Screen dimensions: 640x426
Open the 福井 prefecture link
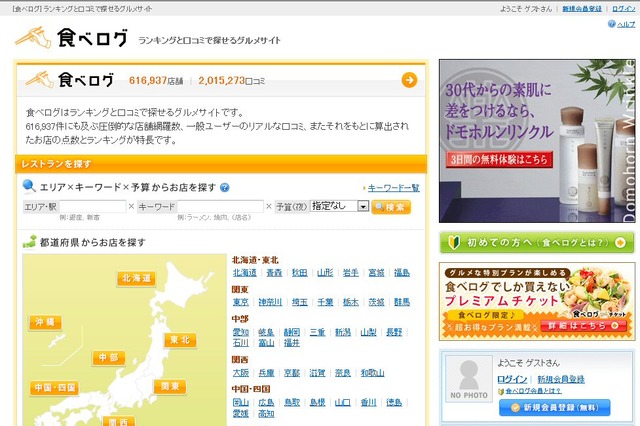(x=292, y=343)
